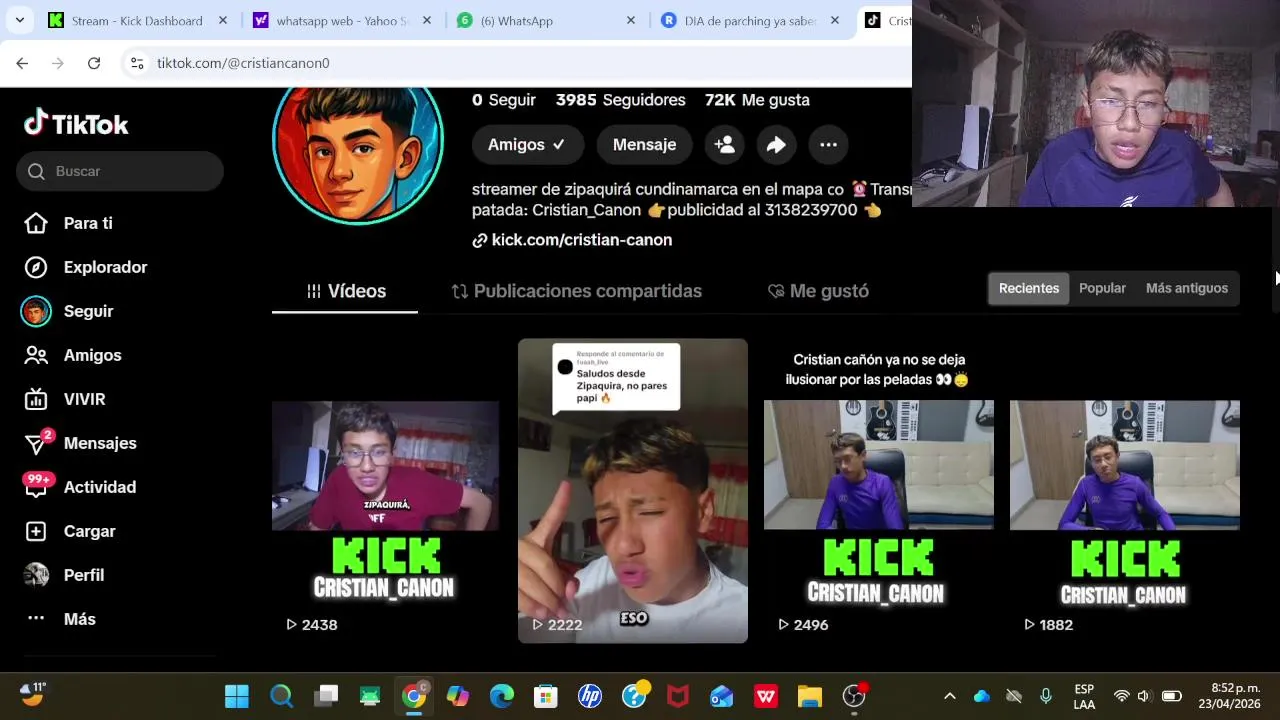
Task: Click the browser back arrow
Action: coord(22,63)
